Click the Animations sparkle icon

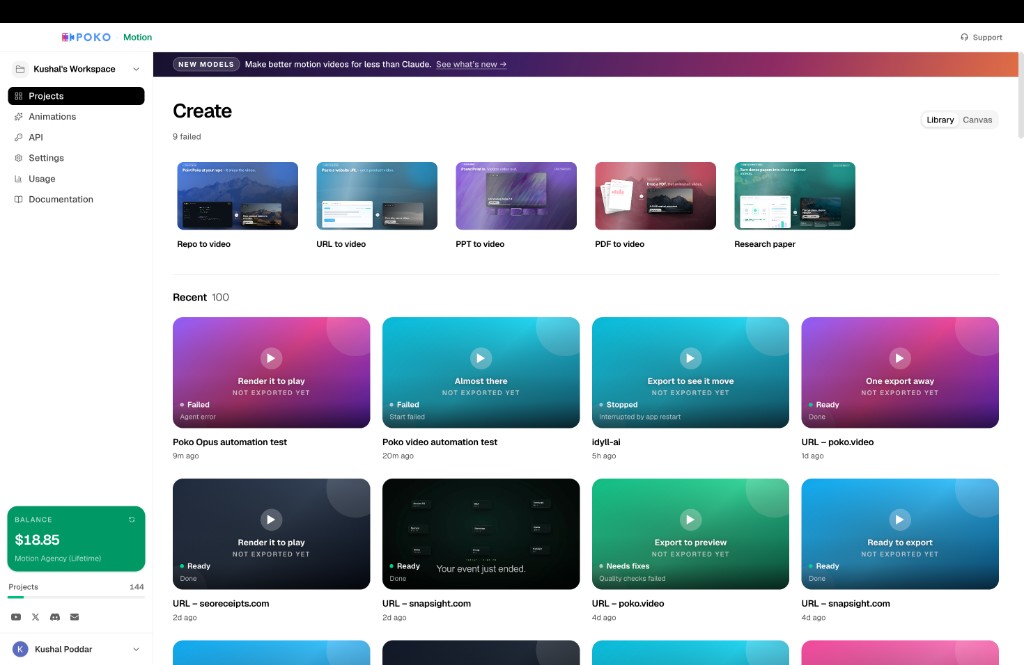tap(18, 116)
